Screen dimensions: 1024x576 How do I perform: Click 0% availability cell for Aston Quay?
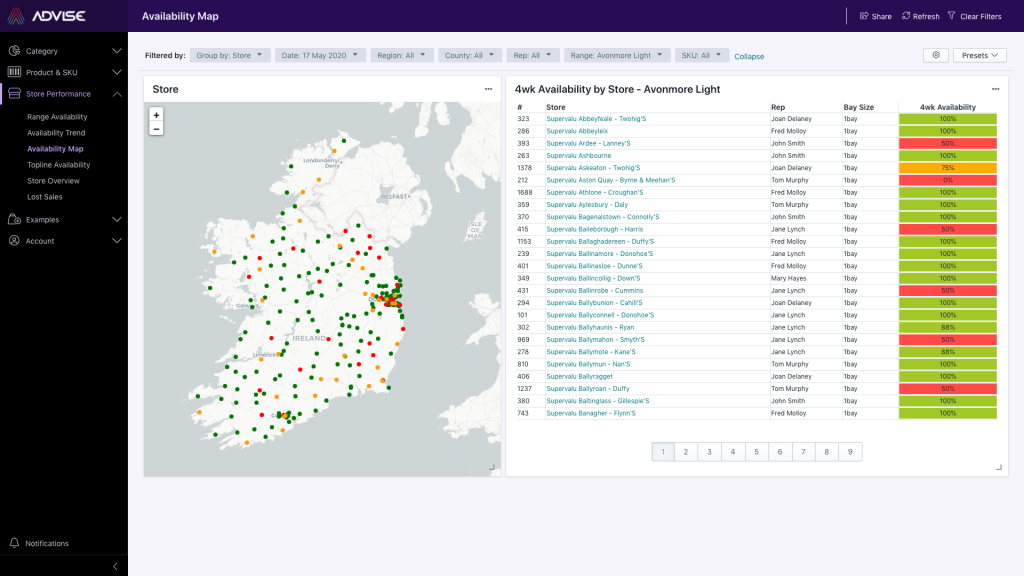[948, 180]
